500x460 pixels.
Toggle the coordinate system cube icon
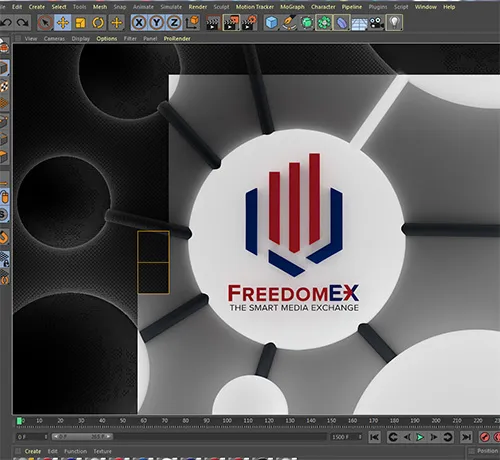point(192,23)
